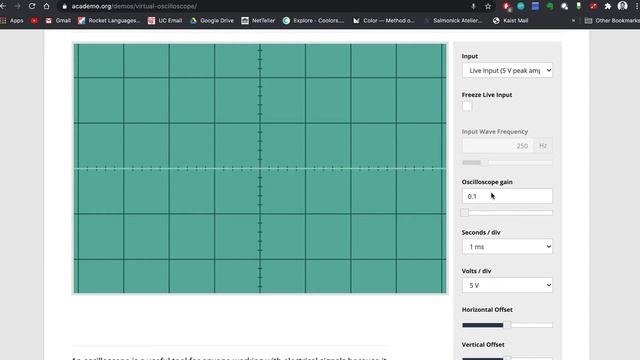Viewport: 640px width, 360px height.
Task: Open the Input source dropdown
Action: (x=507, y=70)
